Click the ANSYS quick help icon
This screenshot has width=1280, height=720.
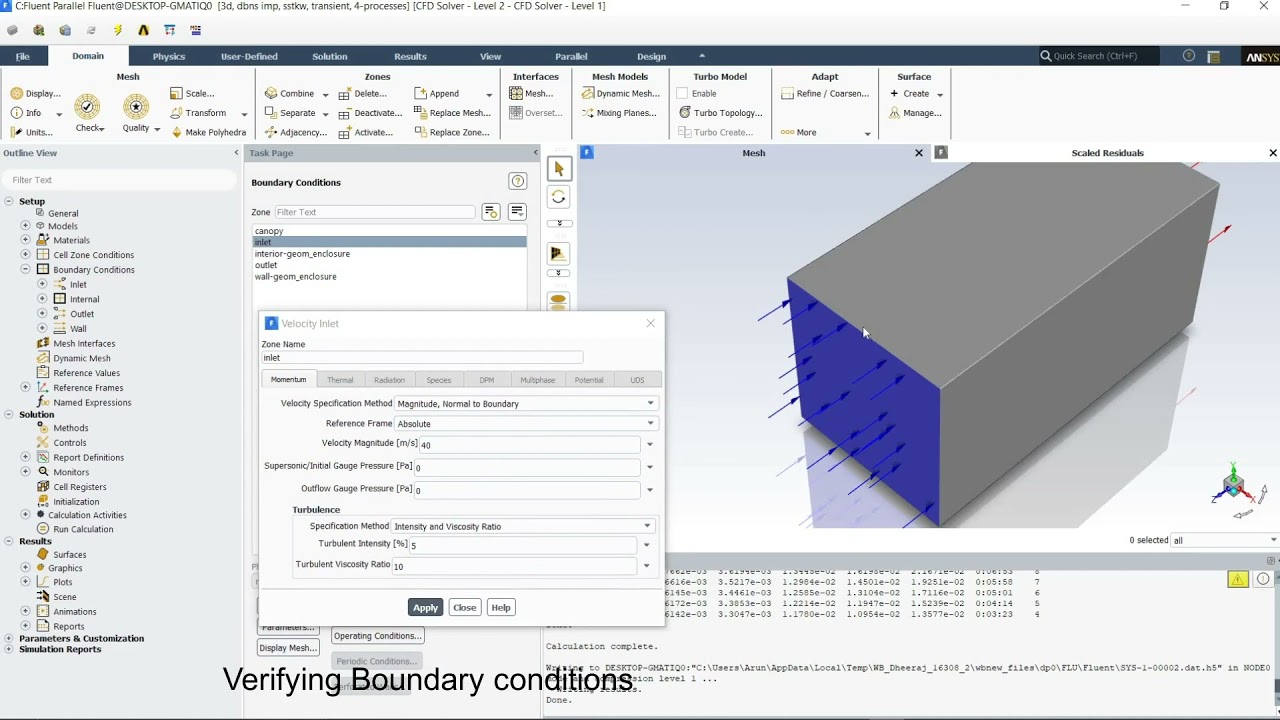coord(1189,56)
